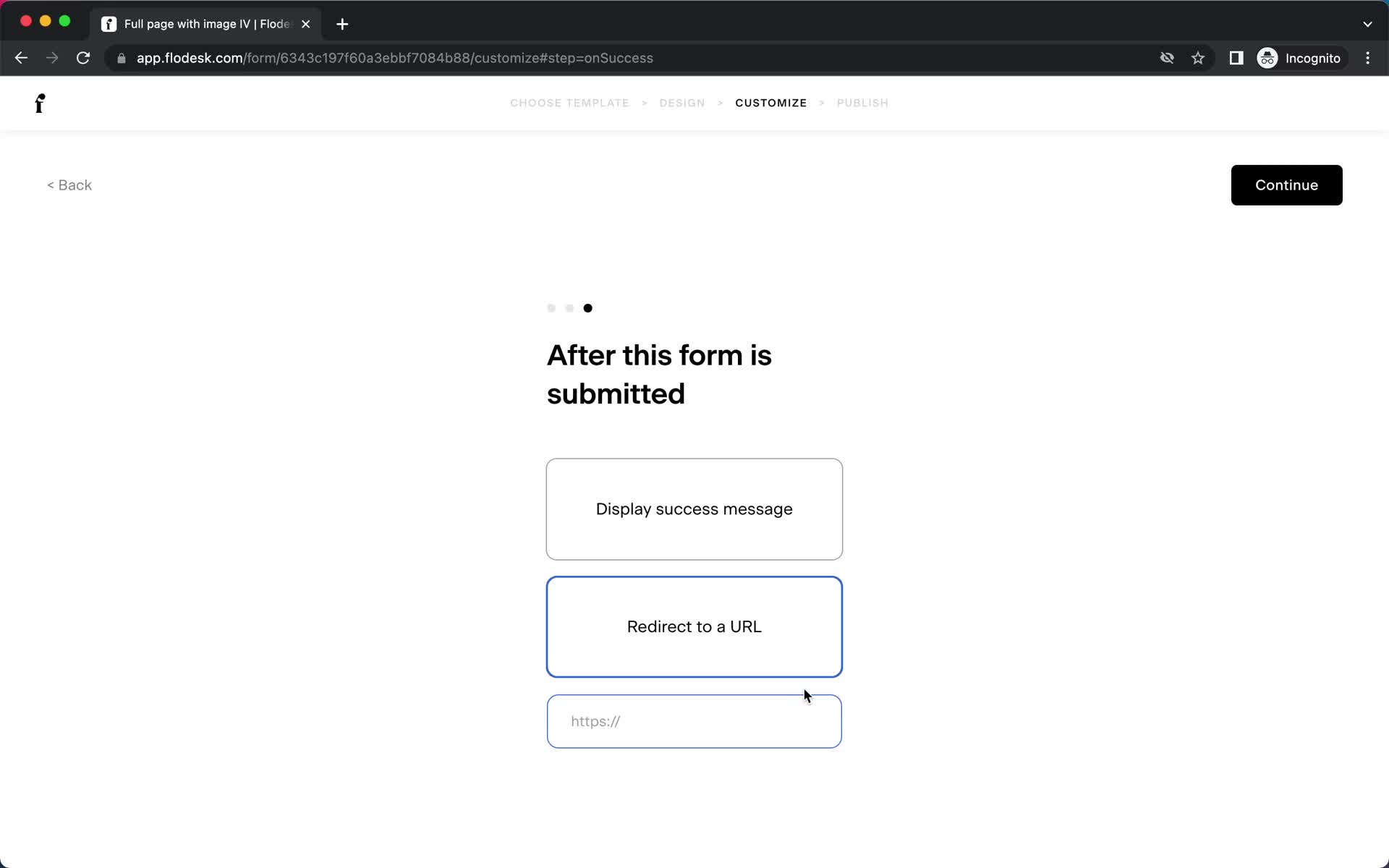Click the bookmark star icon in address bar
Viewport: 1389px width, 868px height.
coord(1199,58)
